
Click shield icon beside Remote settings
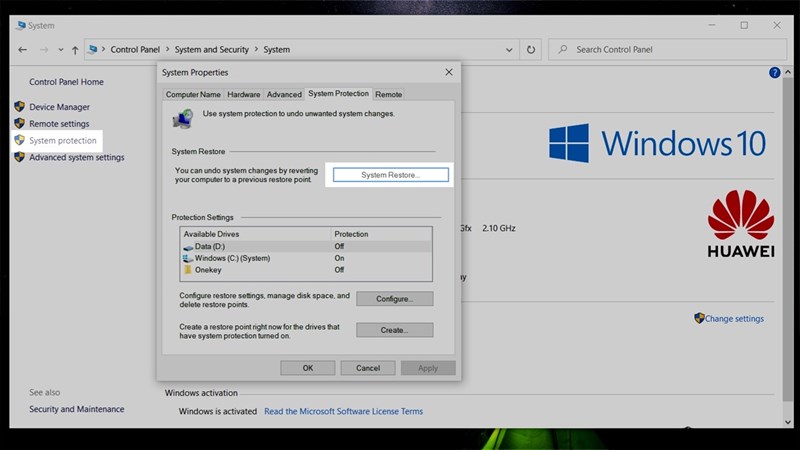(x=19, y=123)
